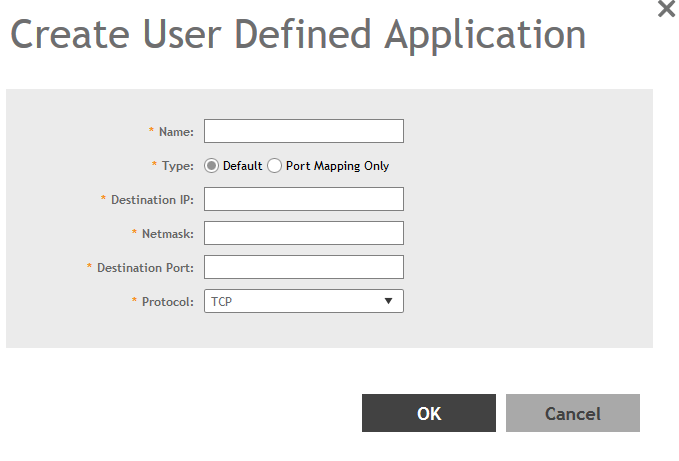
Task: Click the Netmask label
Action: [x=166, y=234]
